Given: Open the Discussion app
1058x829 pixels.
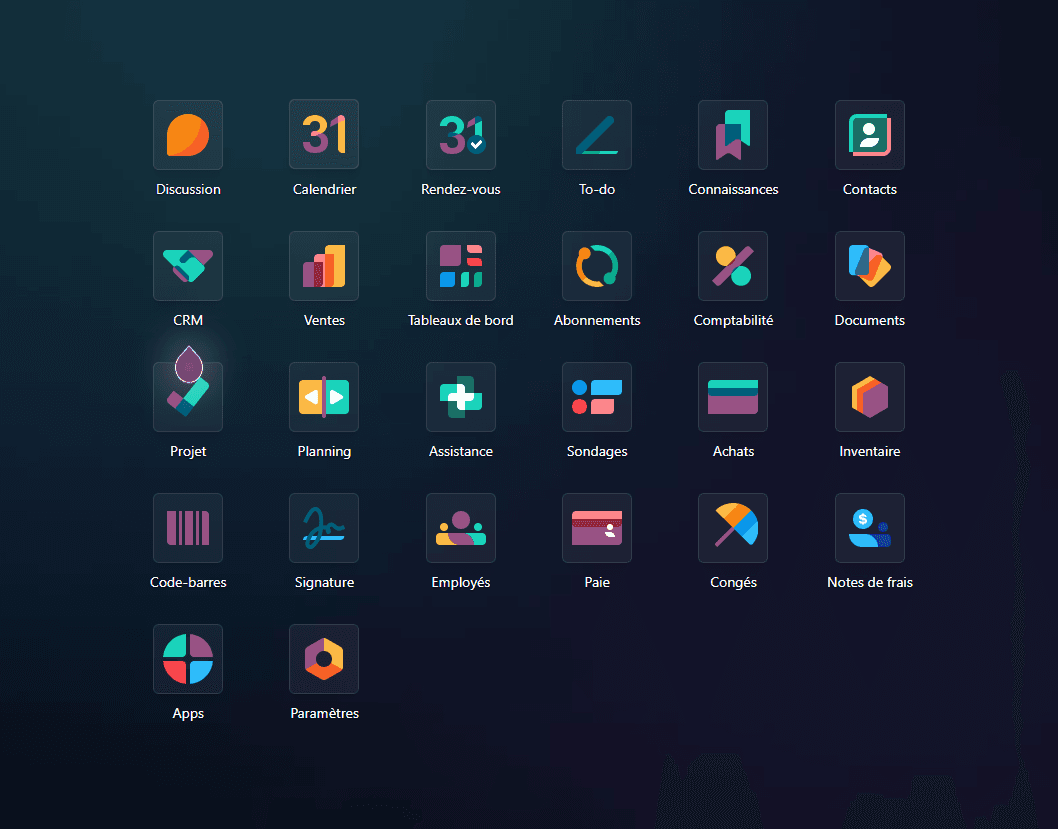Looking at the screenshot, I should [188, 135].
